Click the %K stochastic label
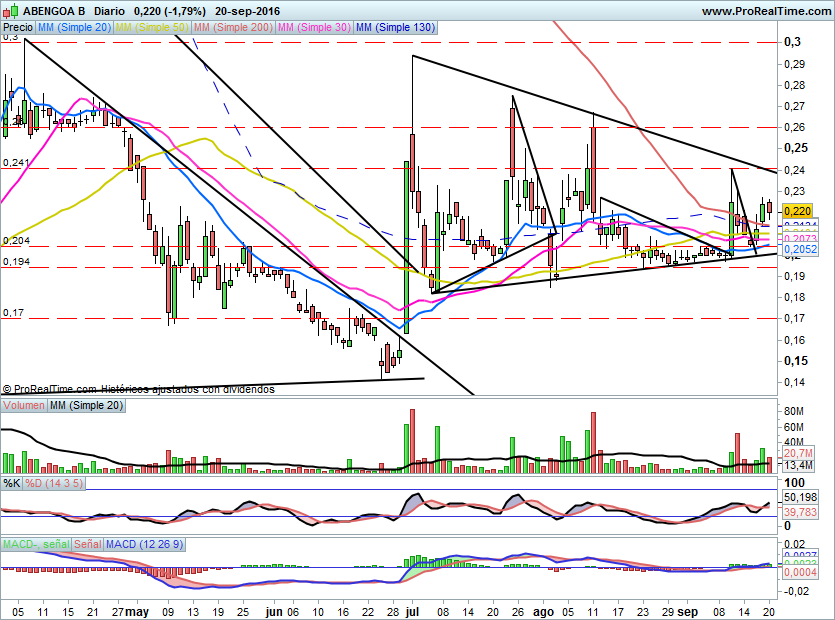The height and width of the screenshot is (620, 835). (12, 483)
